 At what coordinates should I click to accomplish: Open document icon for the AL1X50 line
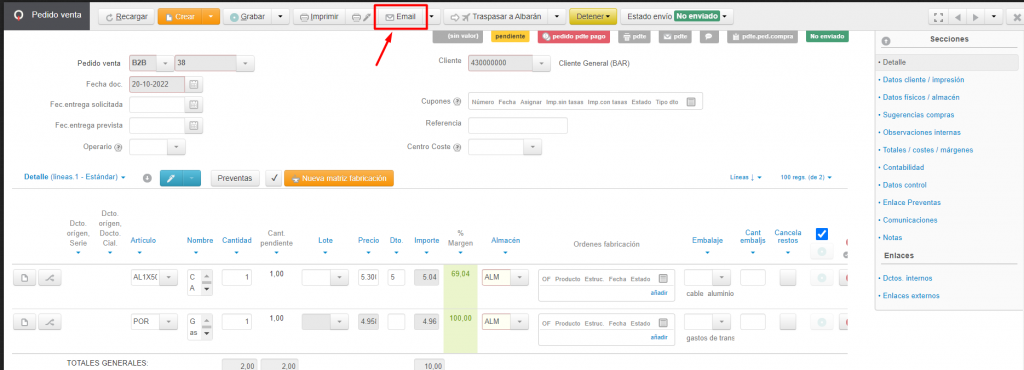click(x=25, y=278)
